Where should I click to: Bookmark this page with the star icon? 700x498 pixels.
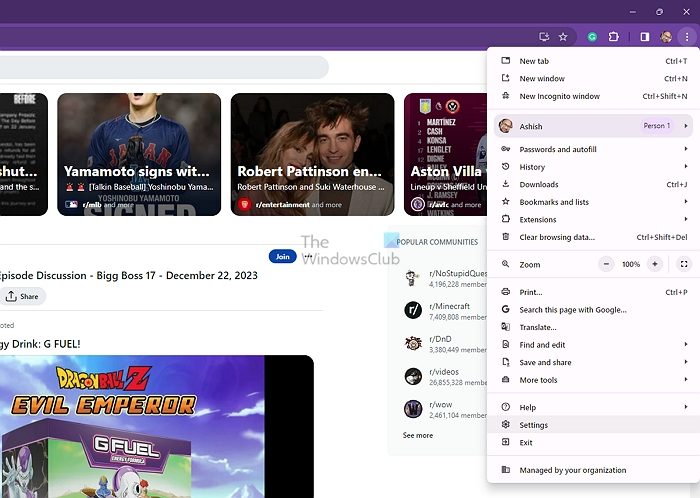[x=563, y=37]
